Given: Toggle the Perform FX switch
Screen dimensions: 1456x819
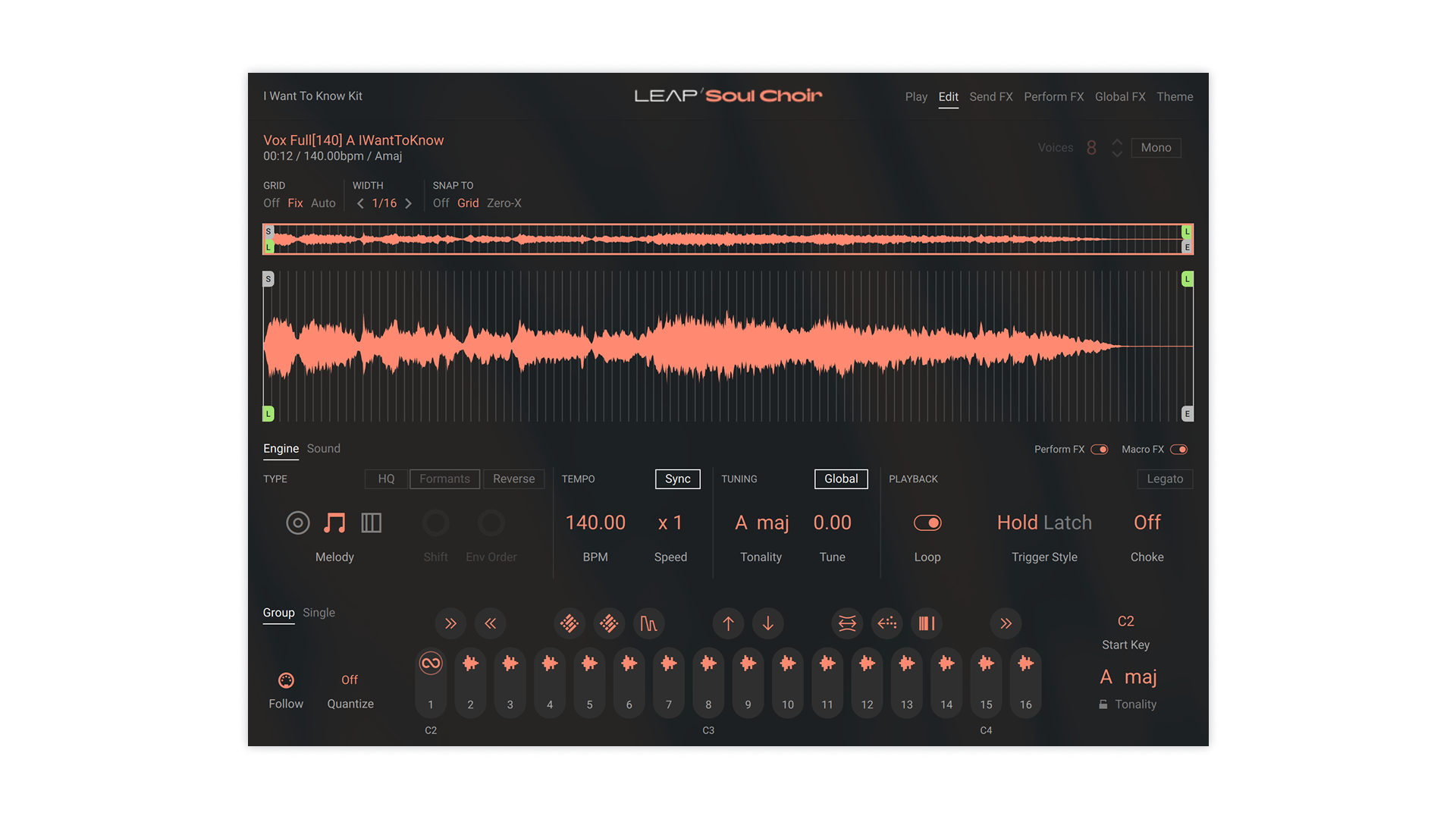Looking at the screenshot, I should [x=1099, y=449].
